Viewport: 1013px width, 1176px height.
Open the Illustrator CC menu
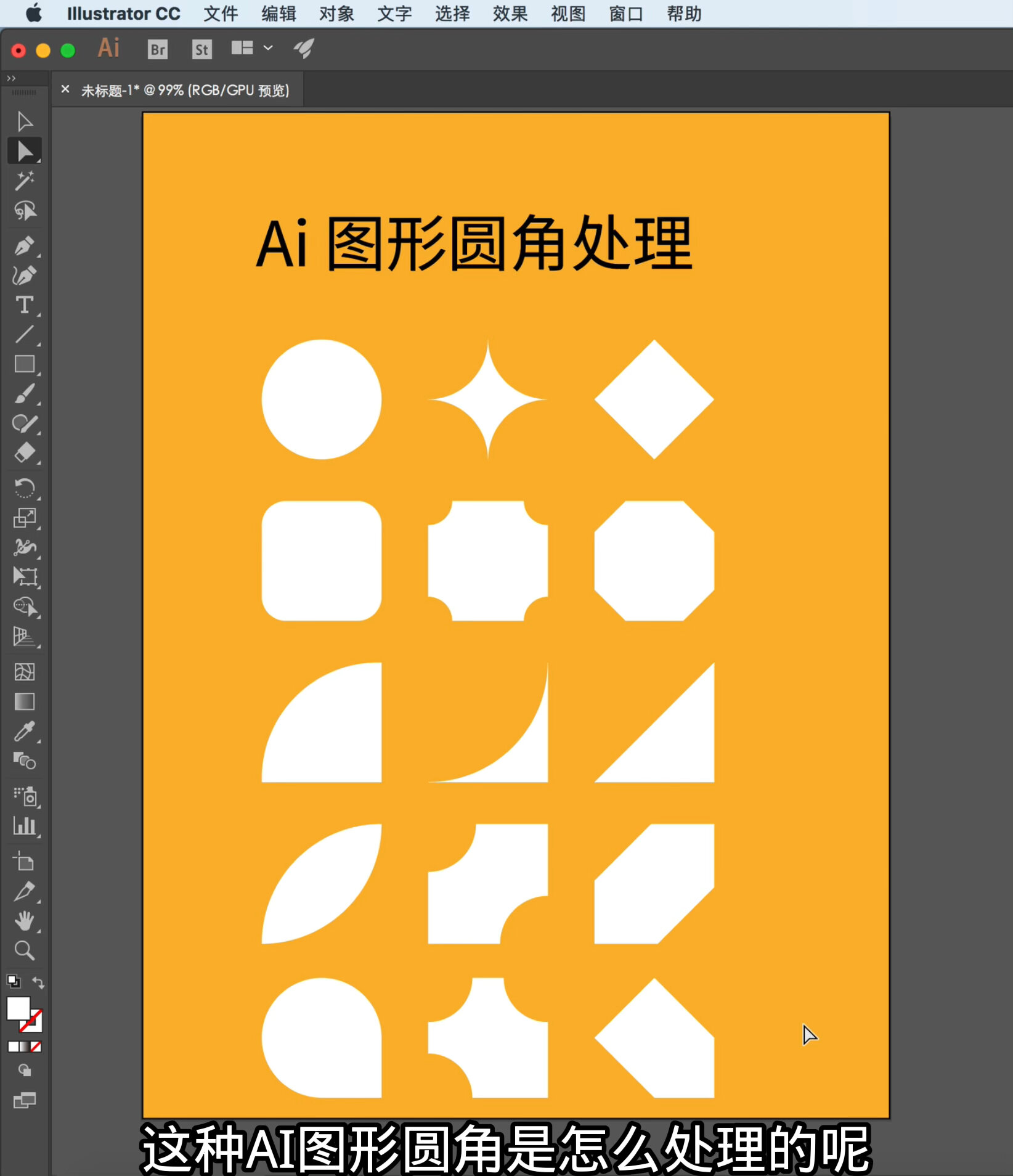point(123,14)
